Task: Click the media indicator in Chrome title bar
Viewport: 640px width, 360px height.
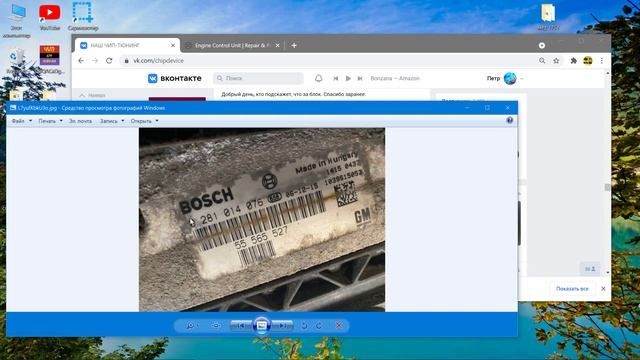Action: click(542, 45)
